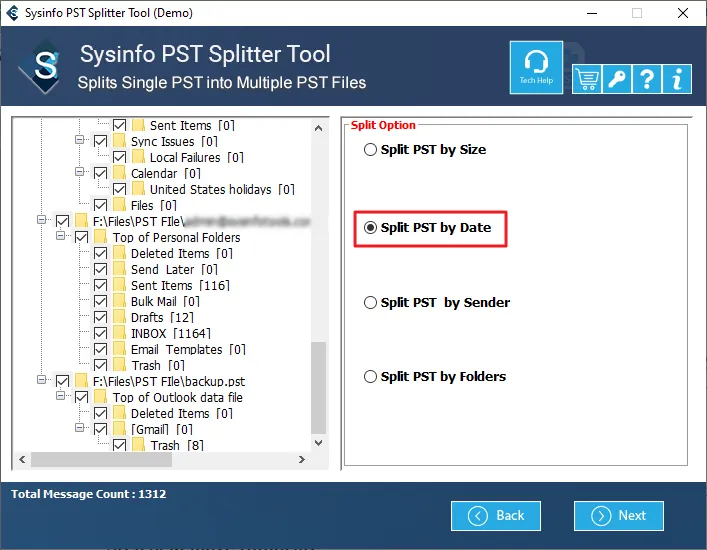The width and height of the screenshot is (707, 550).
Task: Click the Back button
Action: pos(496,516)
